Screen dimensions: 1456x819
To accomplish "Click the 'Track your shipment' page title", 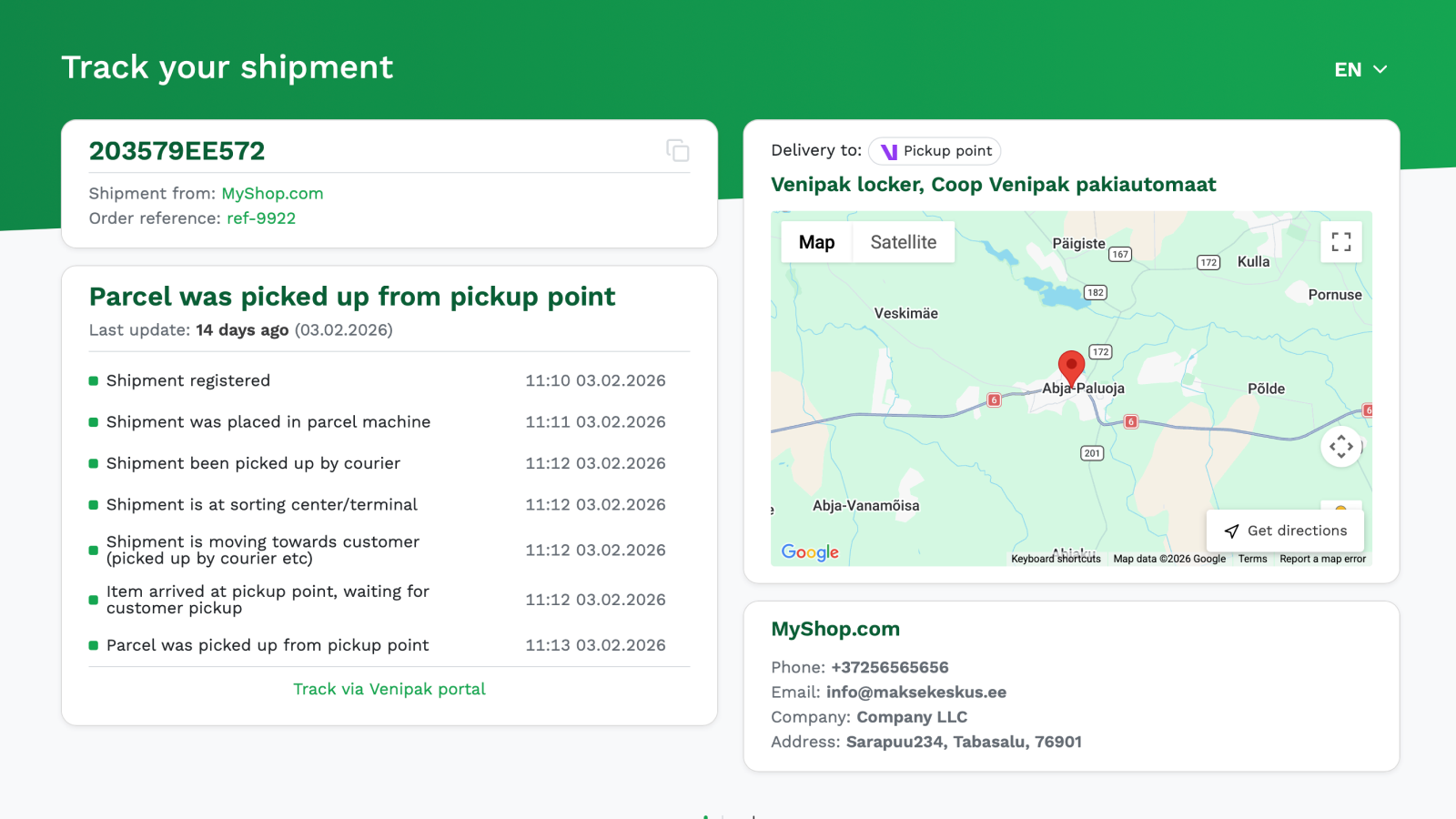I will click(x=227, y=67).
